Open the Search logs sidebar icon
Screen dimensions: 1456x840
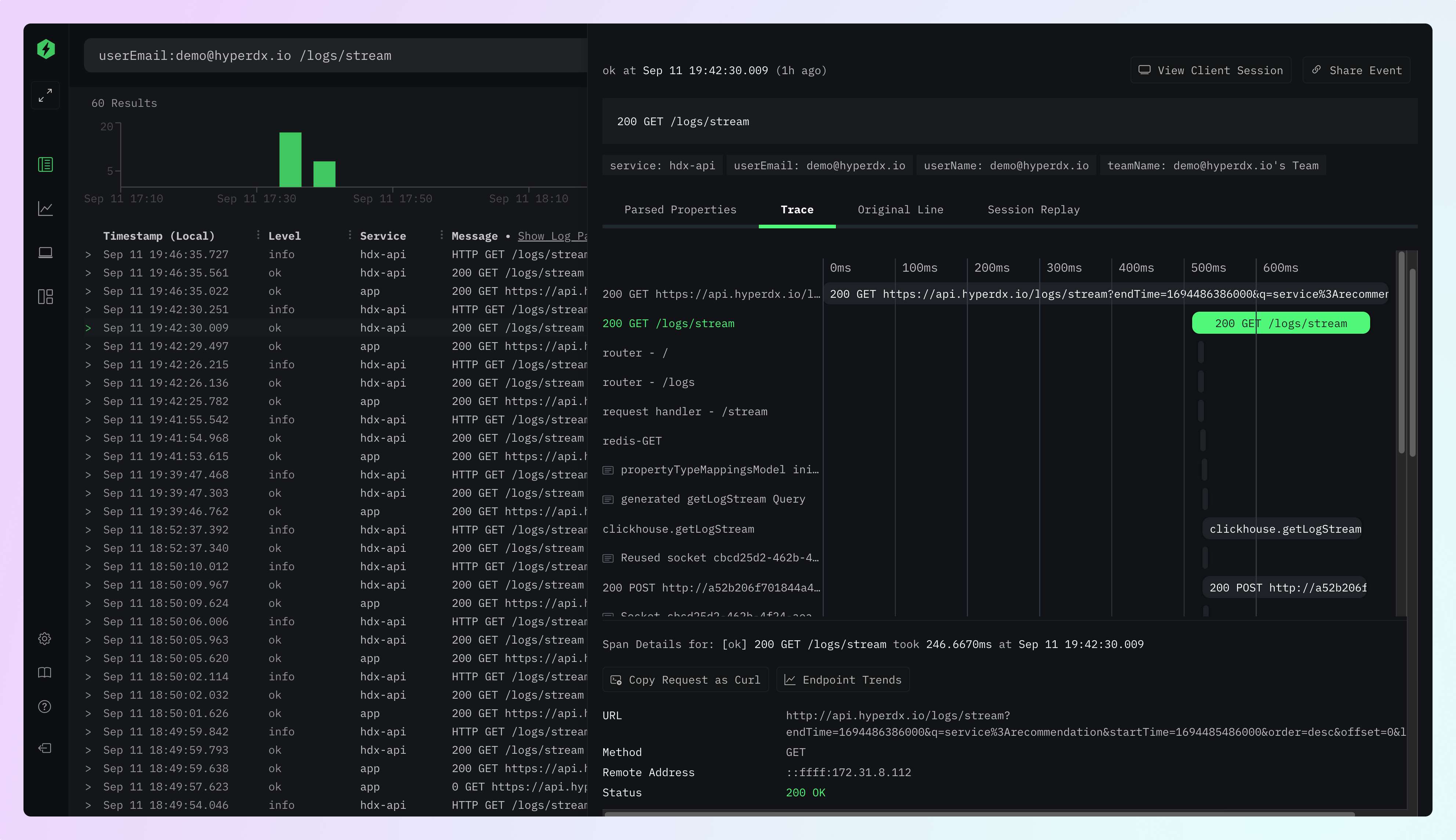tap(45, 164)
